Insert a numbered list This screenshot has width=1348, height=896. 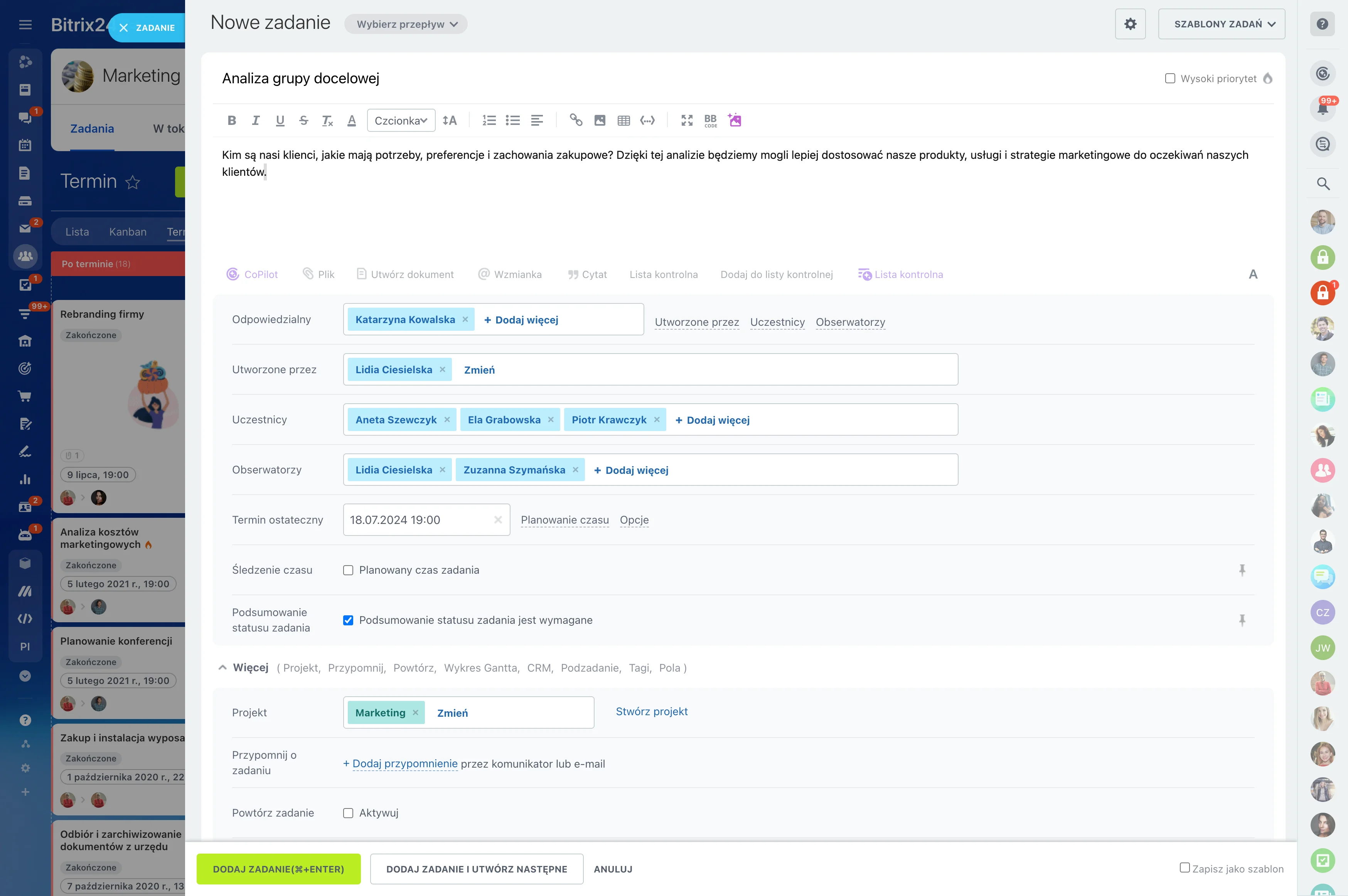click(x=489, y=121)
